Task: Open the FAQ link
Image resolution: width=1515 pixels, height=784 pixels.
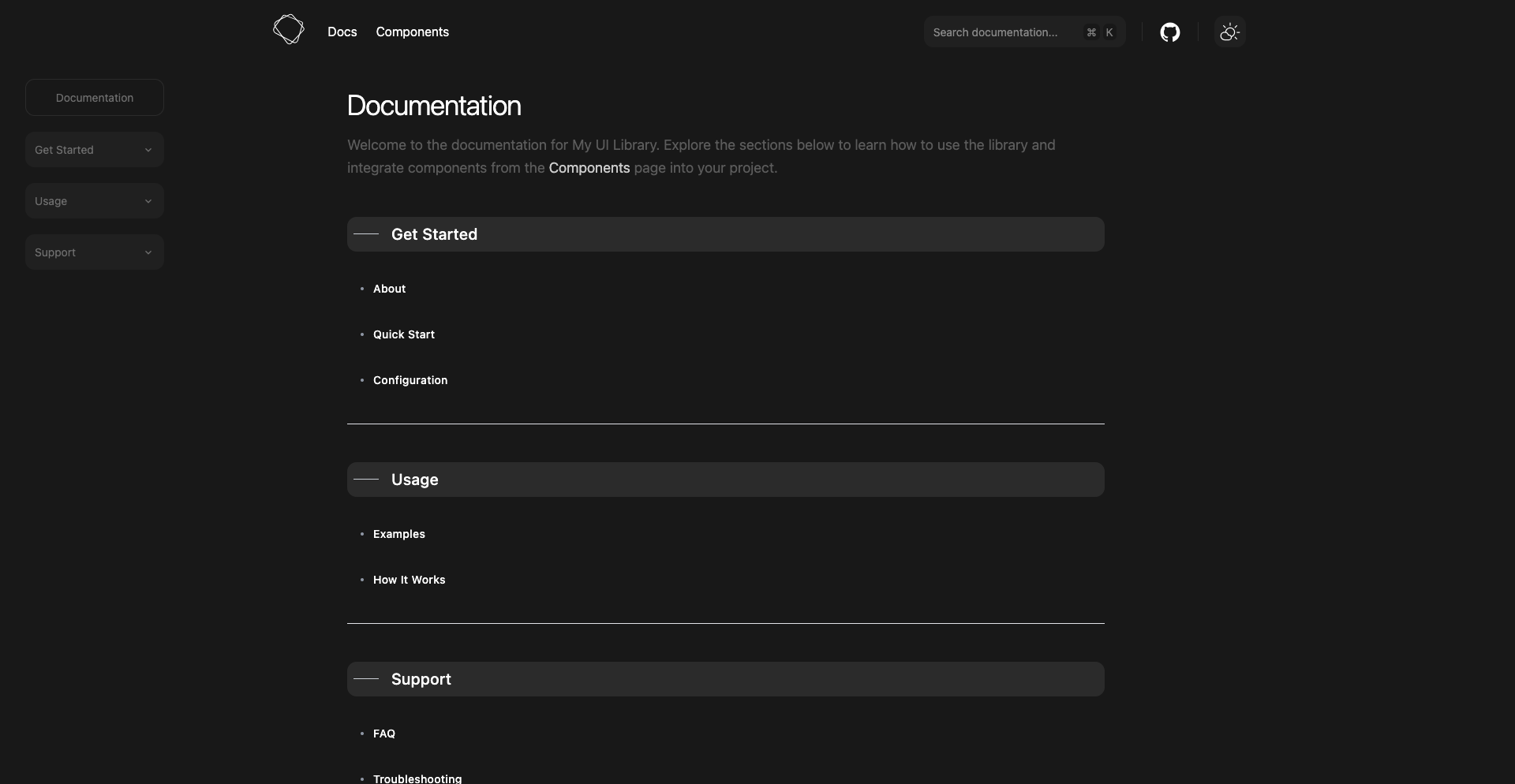Action: click(x=384, y=734)
